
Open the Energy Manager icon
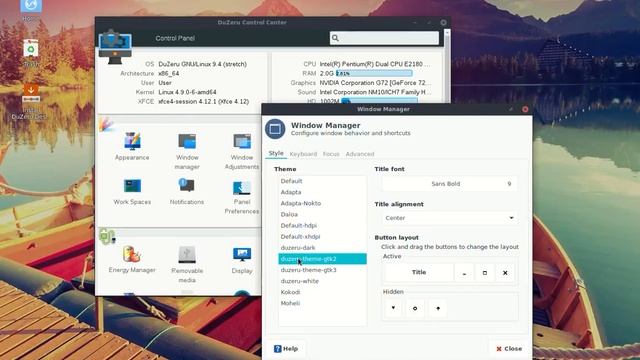pos(132,259)
